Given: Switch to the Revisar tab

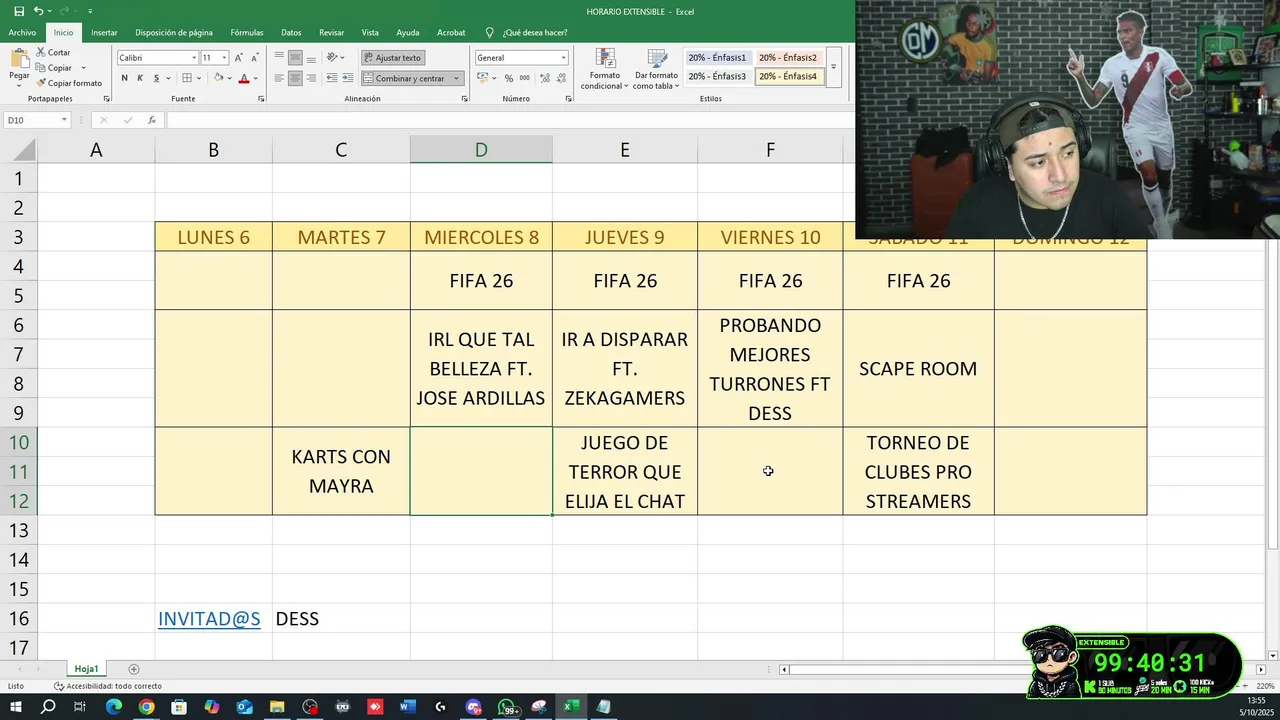Looking at the screenshot, I should point(331,33).
